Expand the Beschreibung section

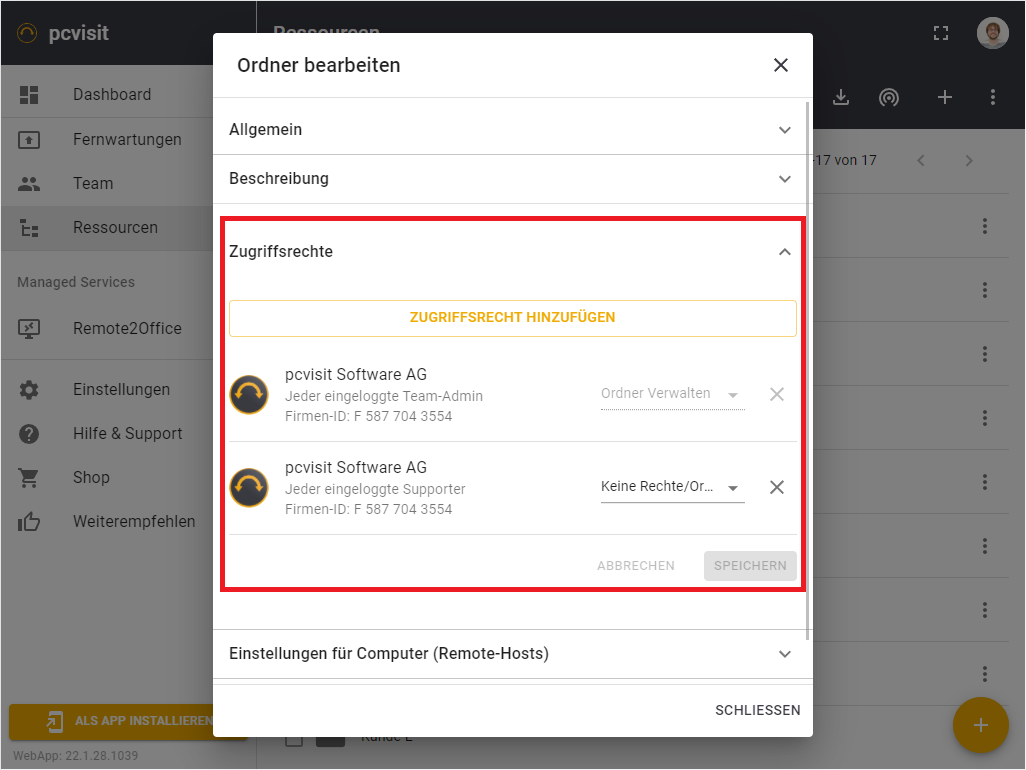pyautogui.click(x=510, y=179)
